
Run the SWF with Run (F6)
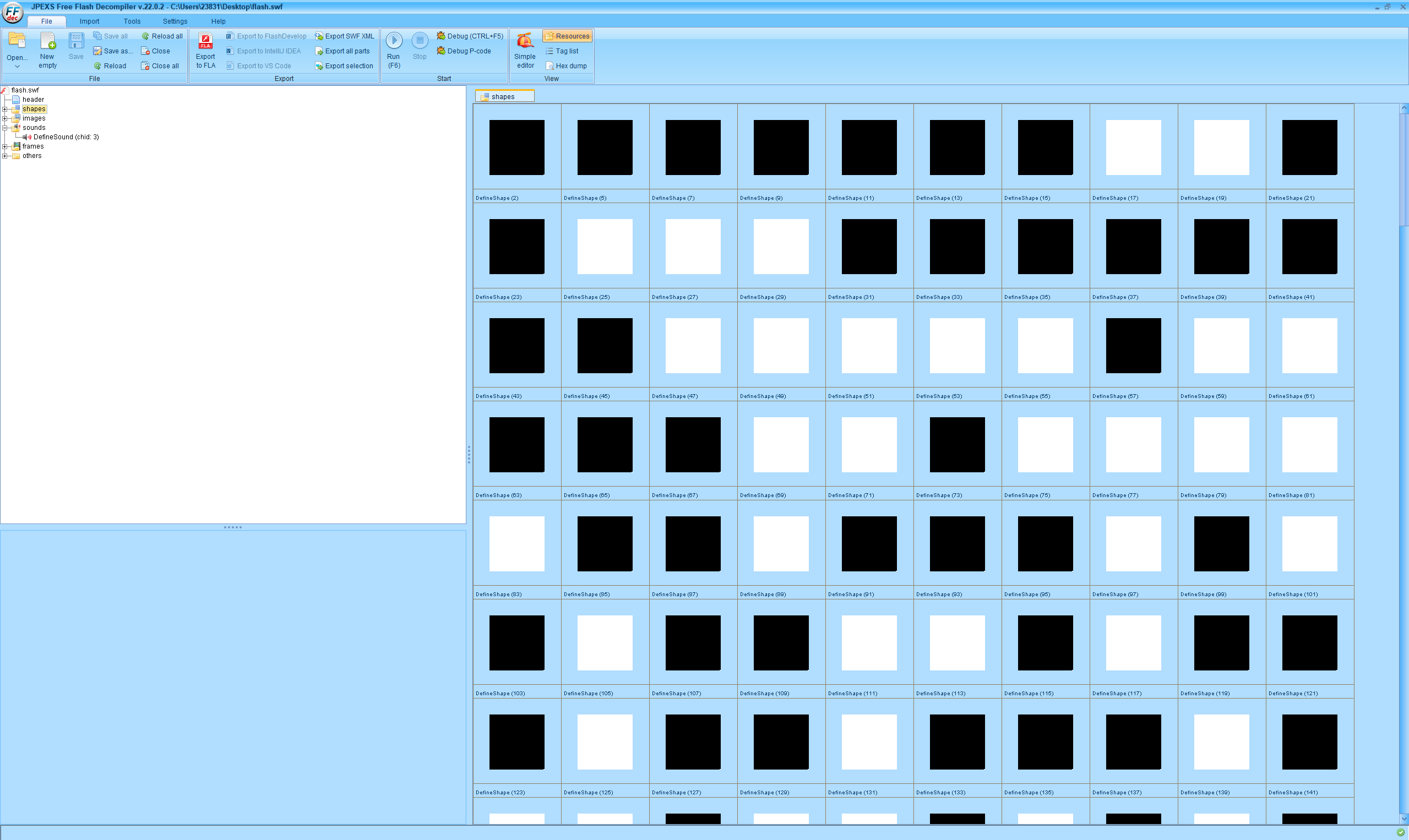point(394,50)
